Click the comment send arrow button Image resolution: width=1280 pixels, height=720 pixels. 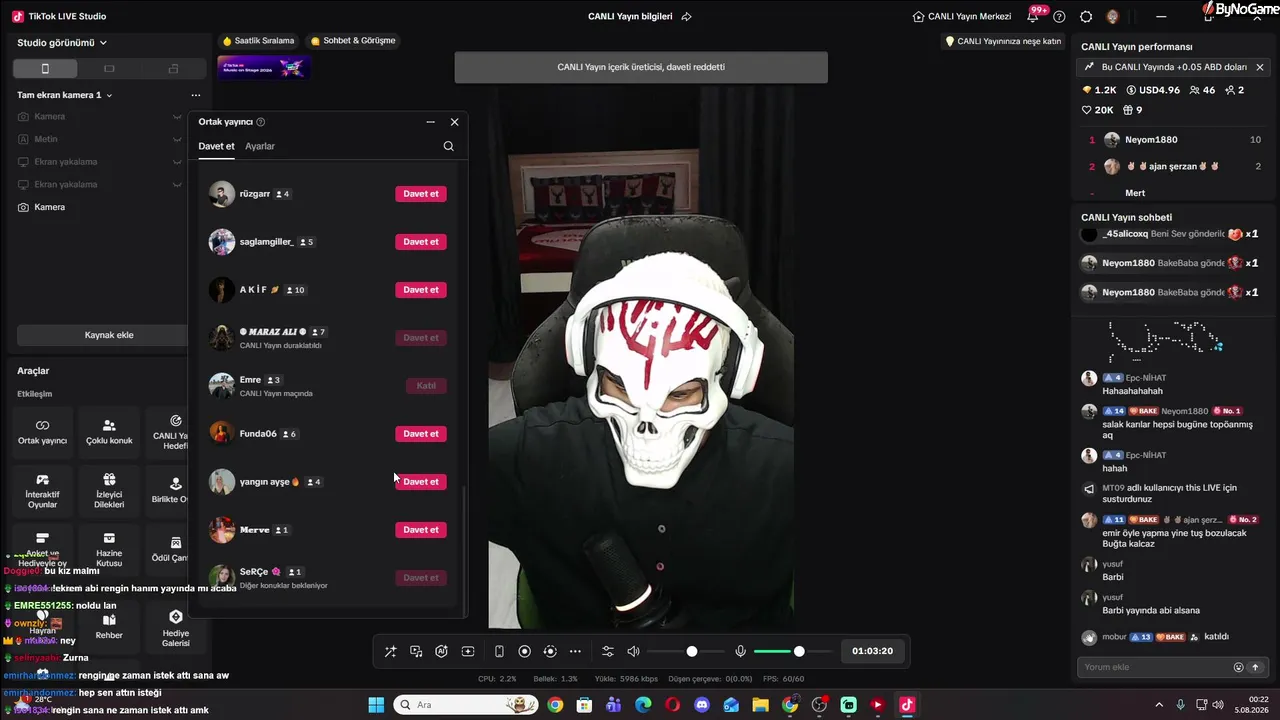pyautogui.click(x=1255, y=667)
